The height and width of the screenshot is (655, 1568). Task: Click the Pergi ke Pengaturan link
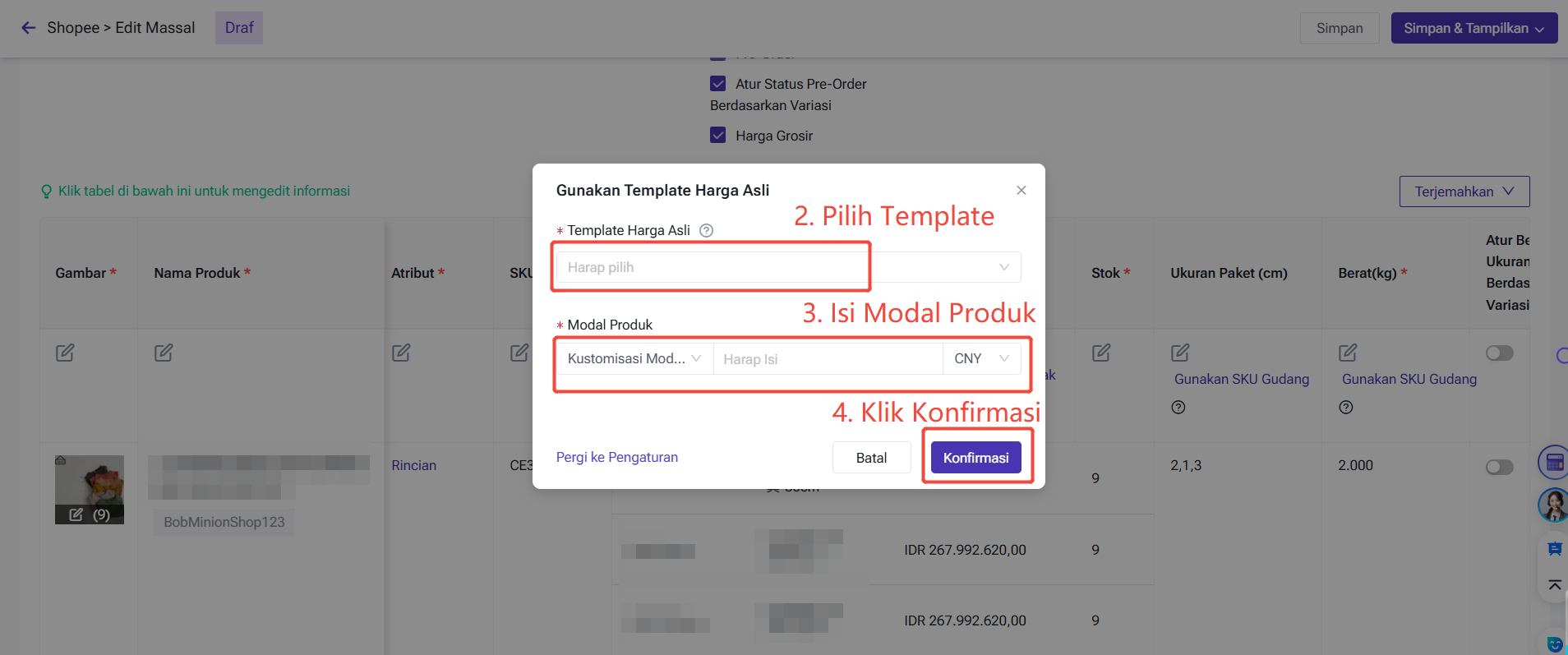click(x=616, y=457)
